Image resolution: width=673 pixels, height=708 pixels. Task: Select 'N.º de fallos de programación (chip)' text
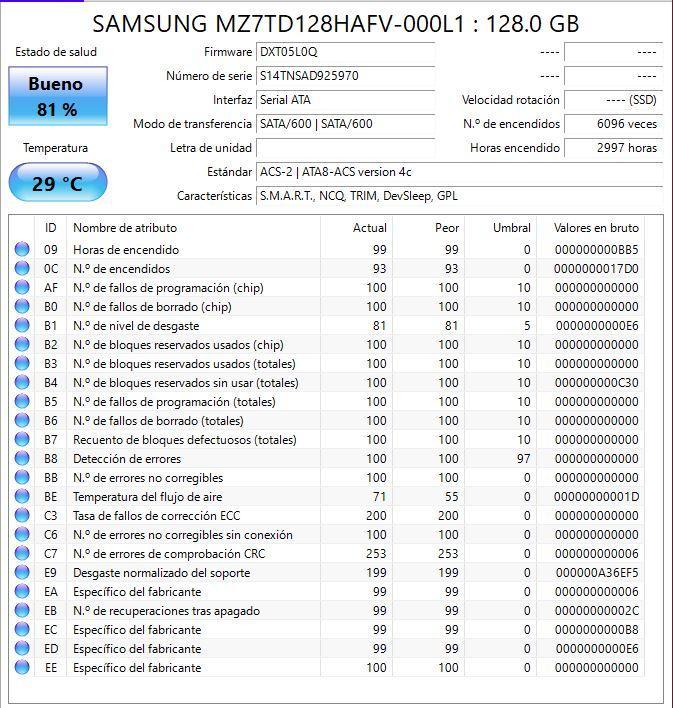point(168,288)
